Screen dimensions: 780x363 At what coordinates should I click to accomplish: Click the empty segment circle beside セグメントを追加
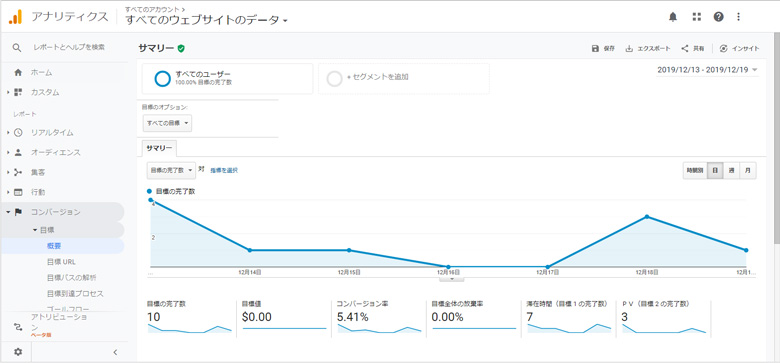pos(335,79)
